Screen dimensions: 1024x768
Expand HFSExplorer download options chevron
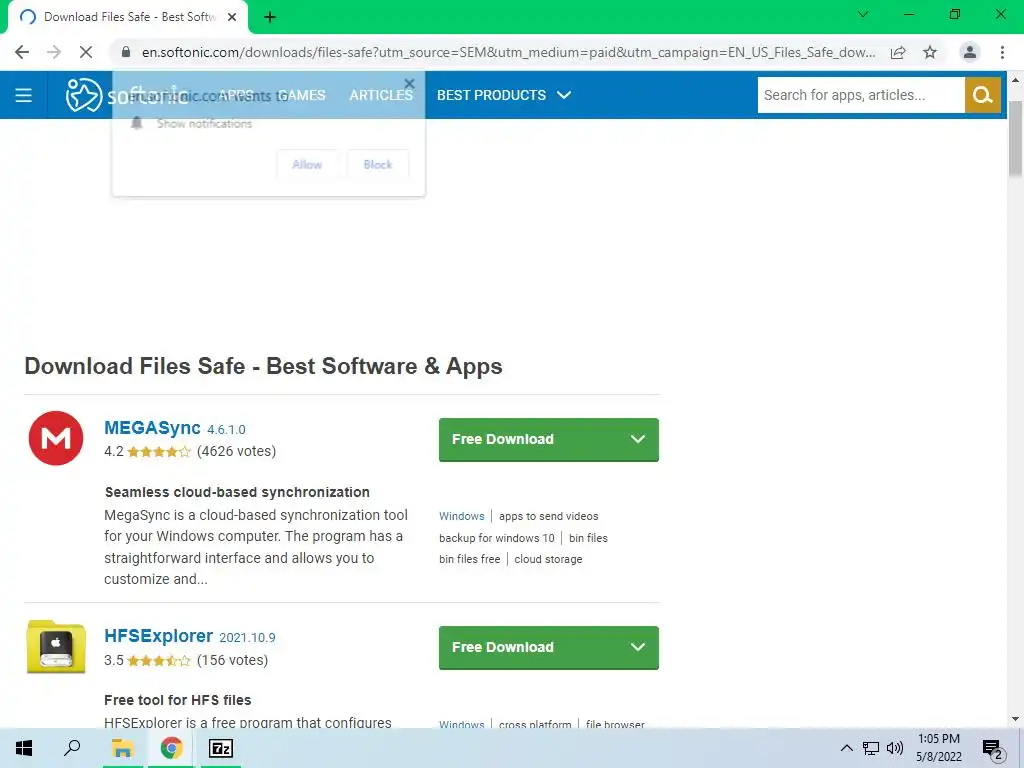[638, 647]
